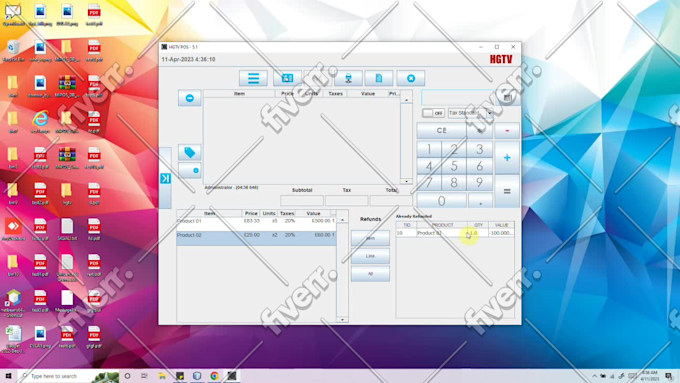Screen dimensions: 680x383
Task: Click keypad digit 0
Action: (441, 200)
